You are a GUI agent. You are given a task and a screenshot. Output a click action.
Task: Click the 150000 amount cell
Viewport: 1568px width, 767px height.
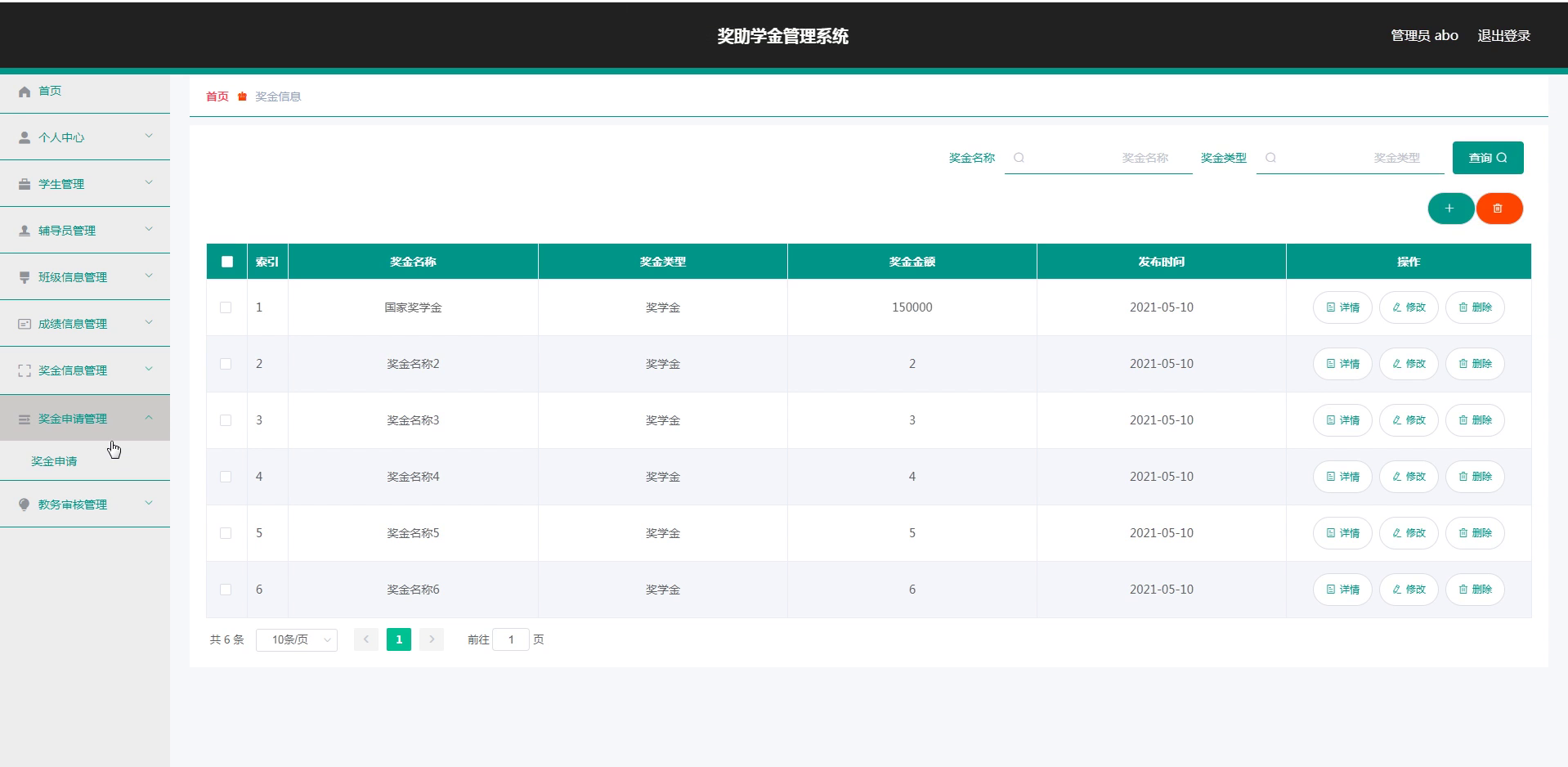(x=912, y=307)
